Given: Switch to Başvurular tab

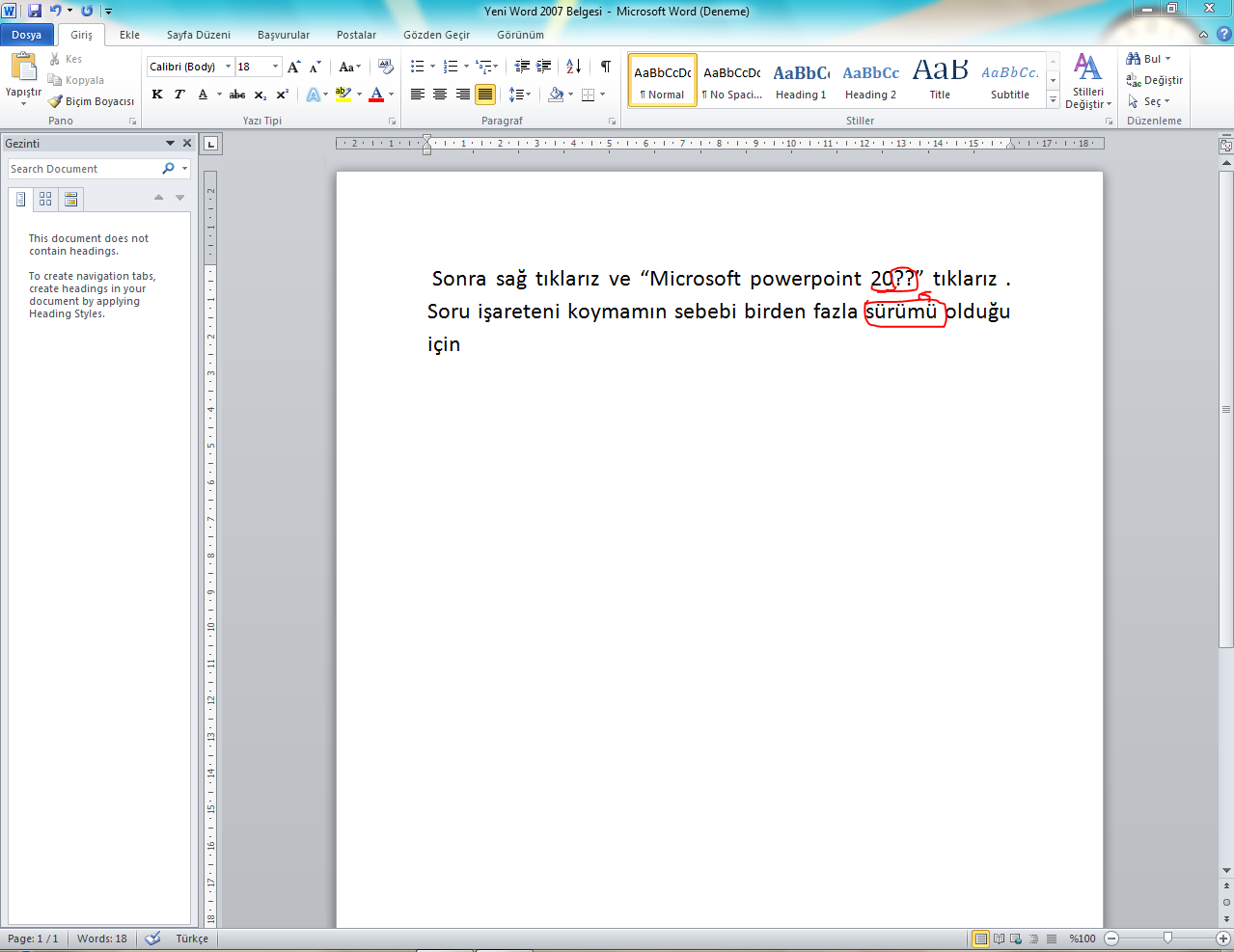Looking at the screenshot, I should coord(284,35).
